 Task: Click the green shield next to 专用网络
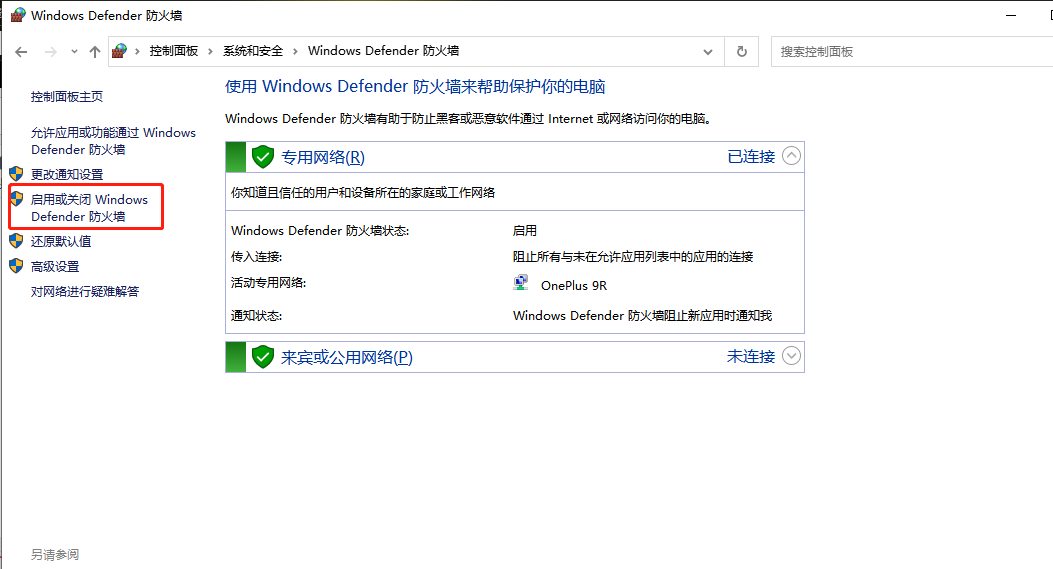tap(263, 157)
